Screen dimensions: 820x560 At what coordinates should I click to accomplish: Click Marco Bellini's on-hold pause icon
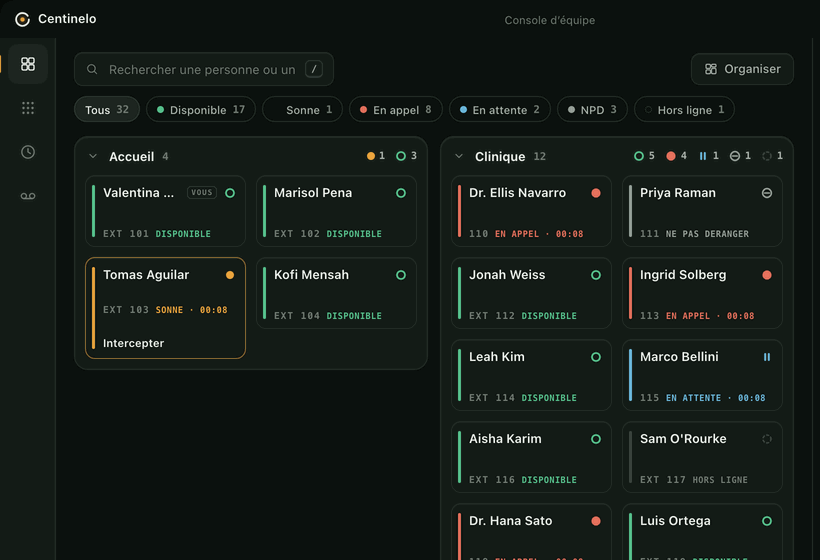(767, 357)
